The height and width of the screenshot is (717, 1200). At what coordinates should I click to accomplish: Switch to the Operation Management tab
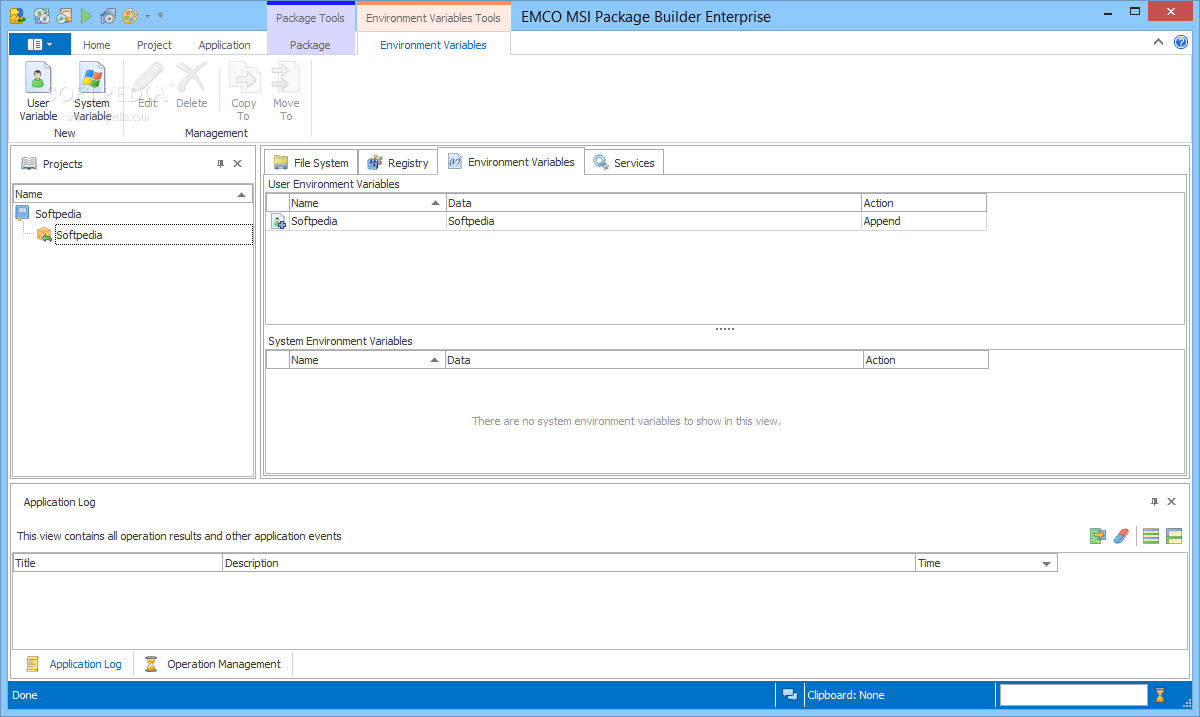point(213,664)
